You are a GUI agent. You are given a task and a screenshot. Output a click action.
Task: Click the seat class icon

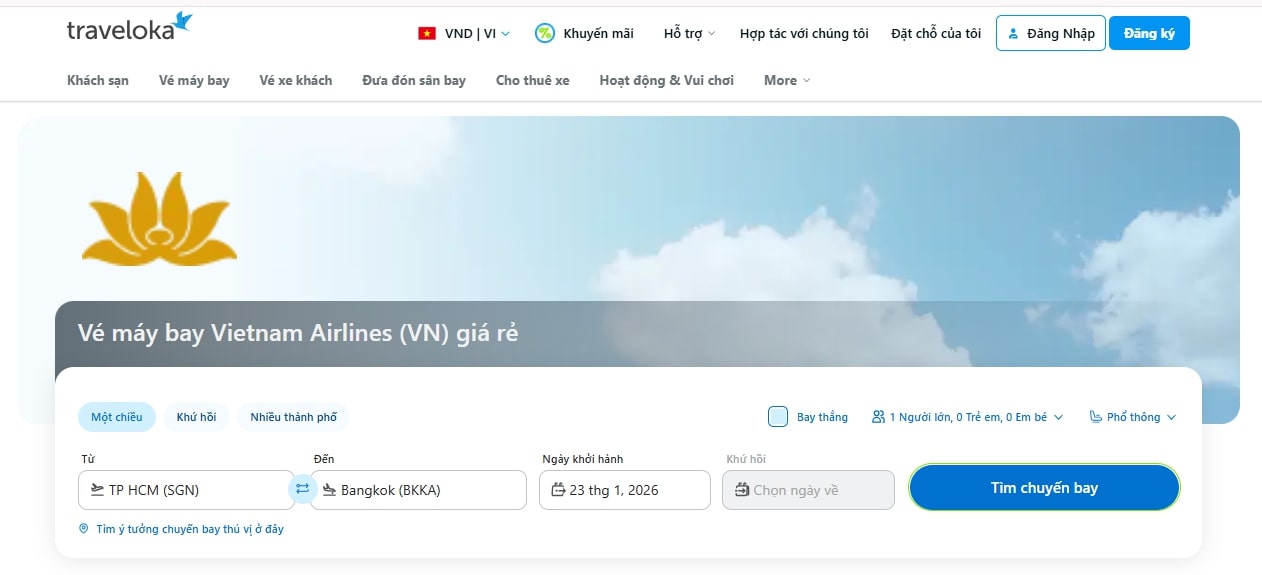point(1096,417)
